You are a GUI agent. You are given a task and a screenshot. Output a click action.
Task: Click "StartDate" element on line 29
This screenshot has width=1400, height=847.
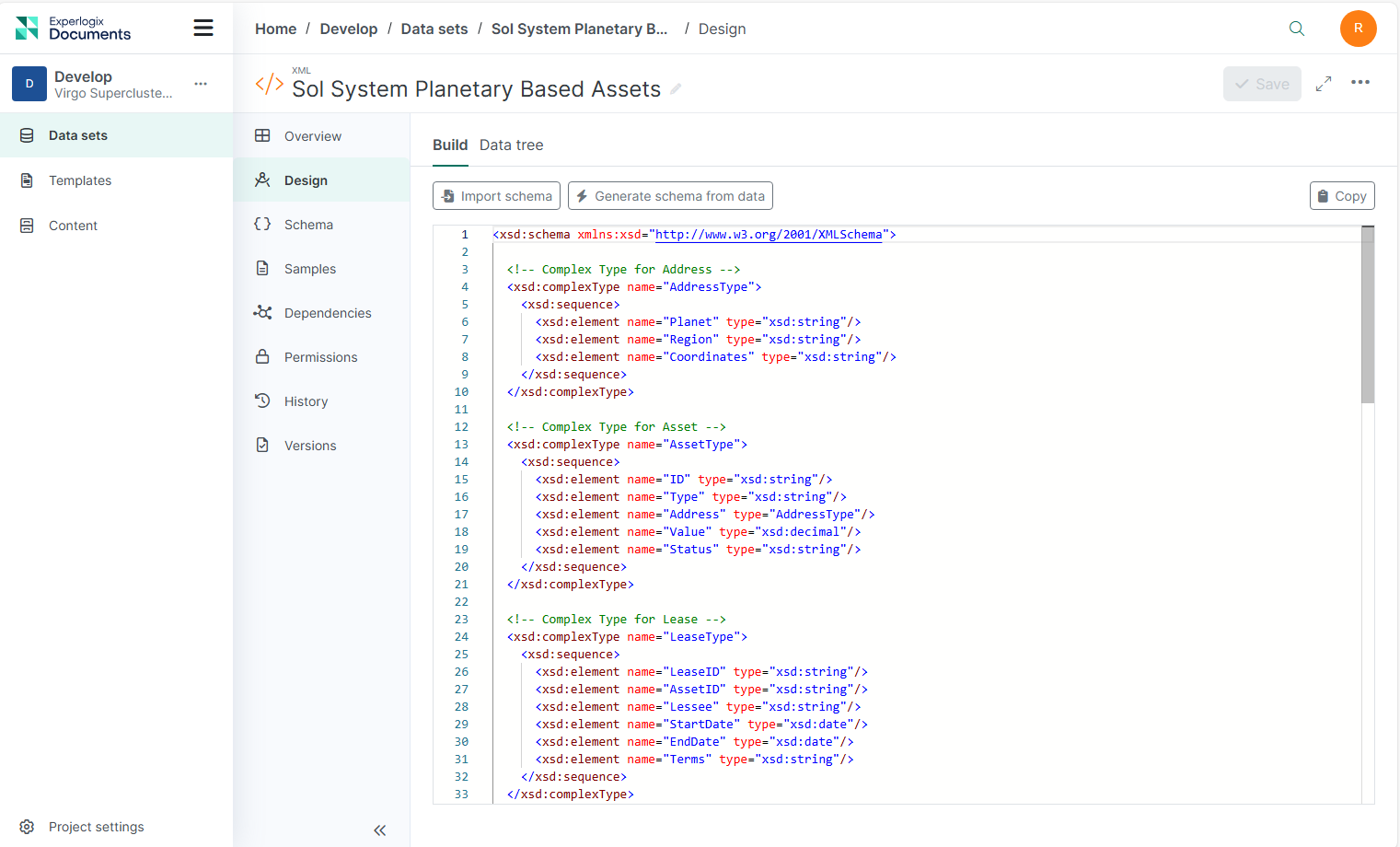[701, 725]
